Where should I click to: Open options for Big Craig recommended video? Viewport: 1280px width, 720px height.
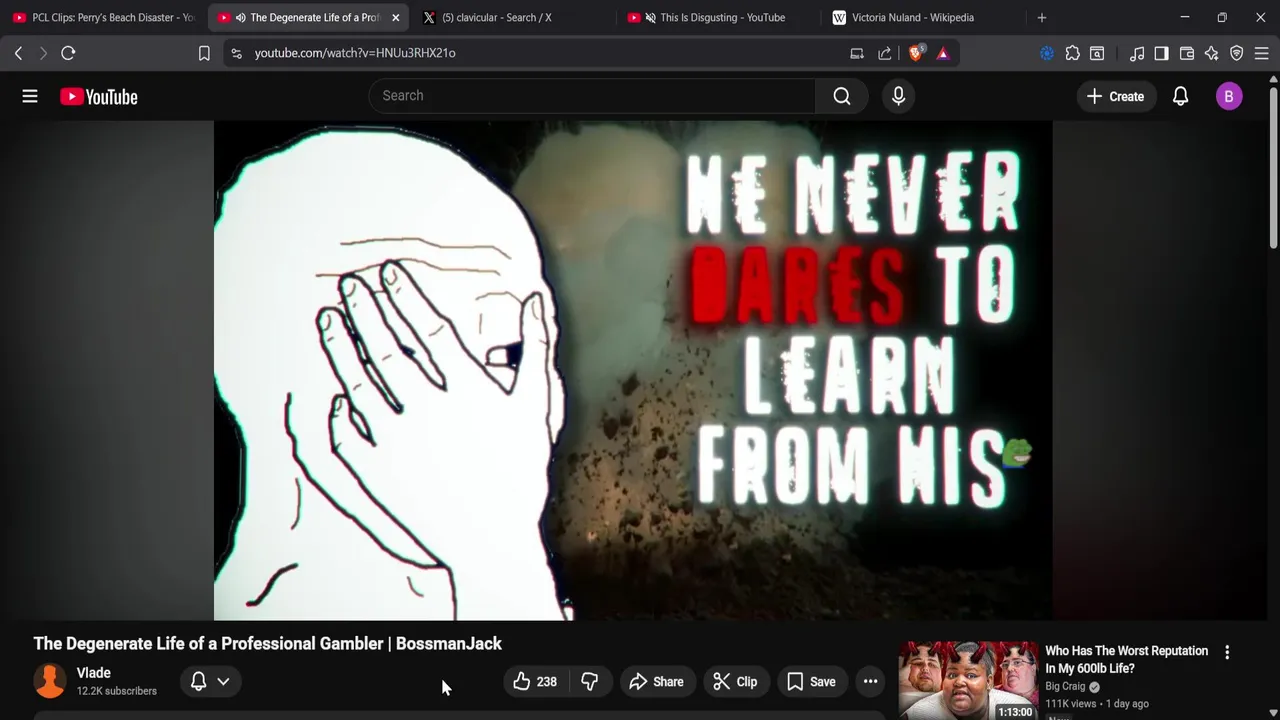[x=1227, y=652]
